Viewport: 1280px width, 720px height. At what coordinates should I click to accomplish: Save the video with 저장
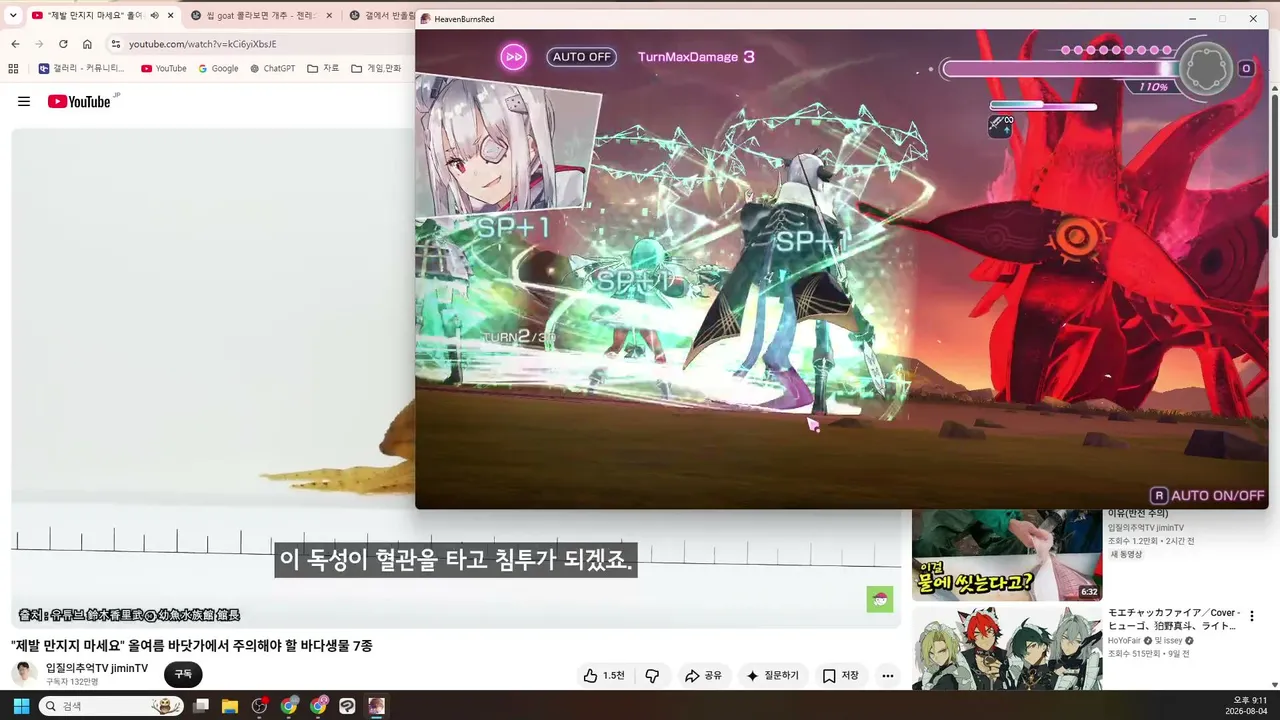pos(840,676)
